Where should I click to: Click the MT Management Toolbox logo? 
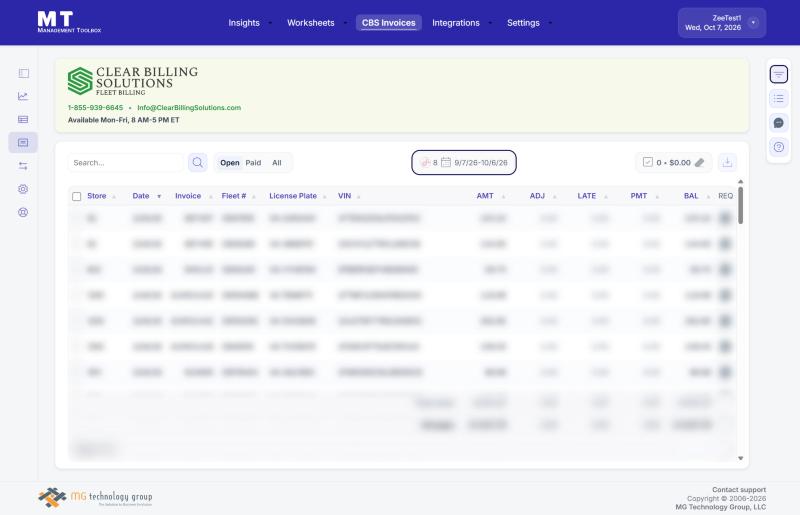click(69, 22)
